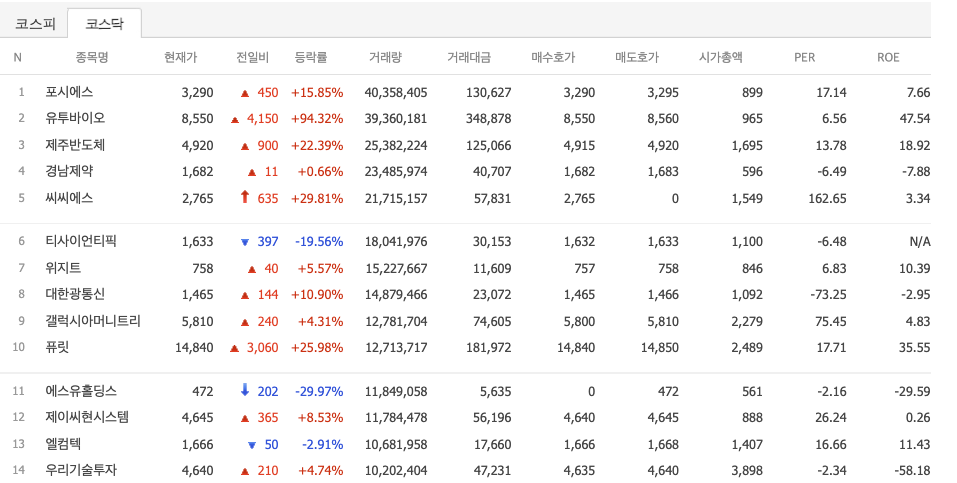Viewport: 957px width, 483px height.
Task: Open stock 티사이언티픽
Action: (81, 241)
